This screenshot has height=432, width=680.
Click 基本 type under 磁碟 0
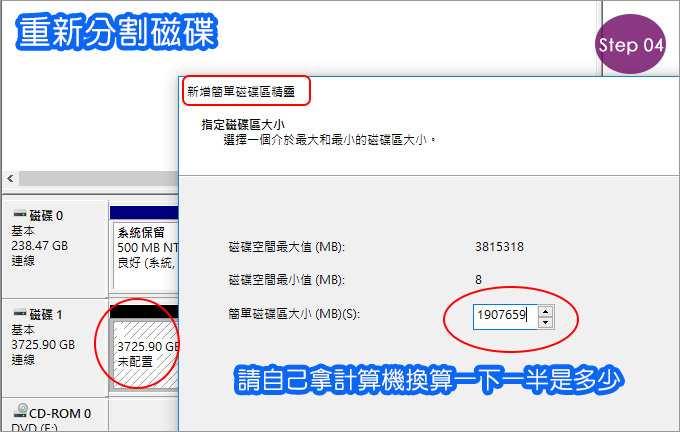point(23,231)
